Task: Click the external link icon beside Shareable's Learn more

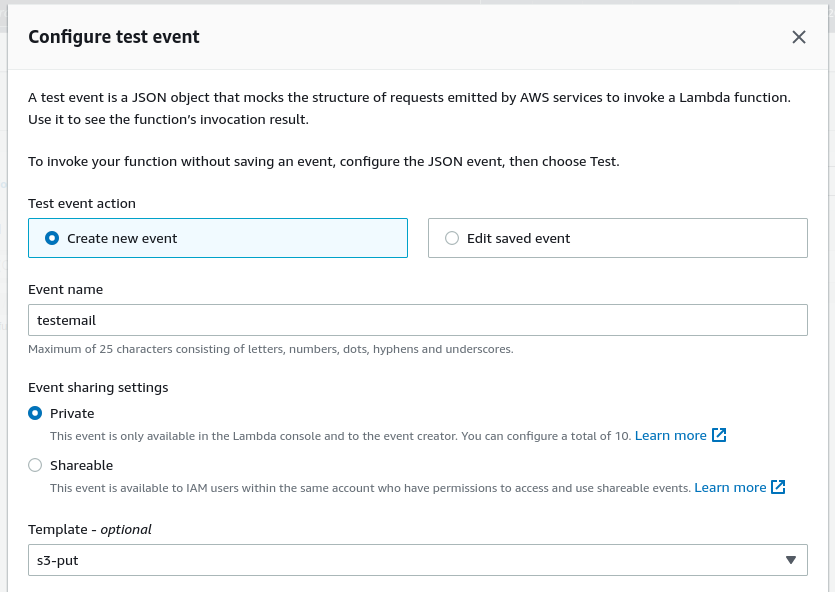Action: tap(776, 487)
